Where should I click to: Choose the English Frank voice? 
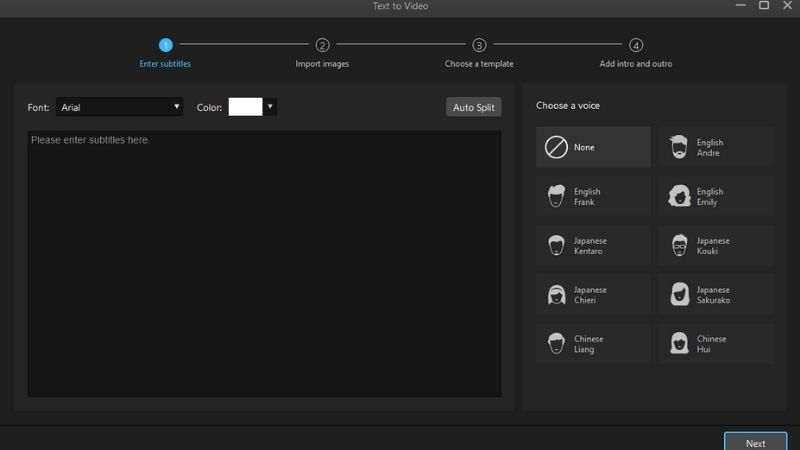593,196
